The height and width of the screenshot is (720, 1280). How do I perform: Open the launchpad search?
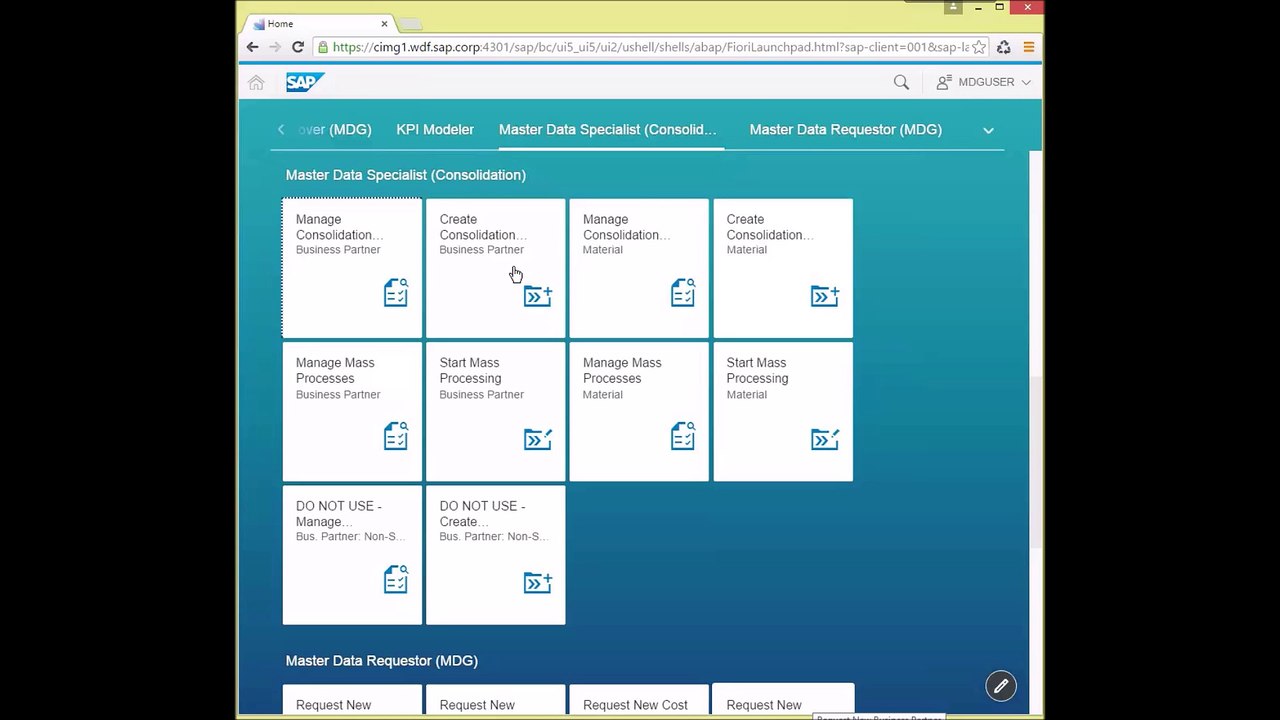tap(901, 83)
